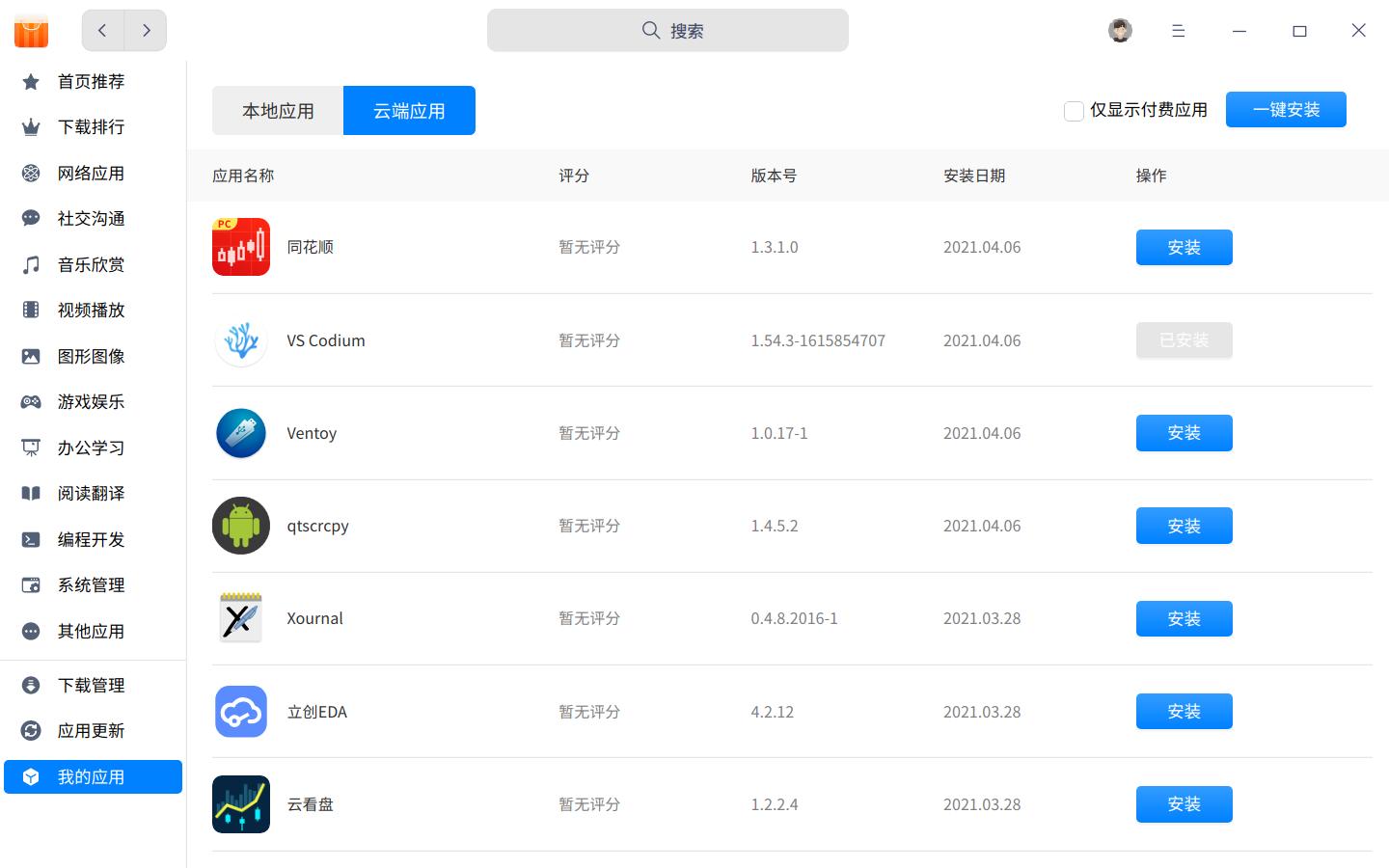Viewport: 1389px width, 868px height.
Task: Open 下载排行 in the sidebar
Action: (x=93, y=127)
